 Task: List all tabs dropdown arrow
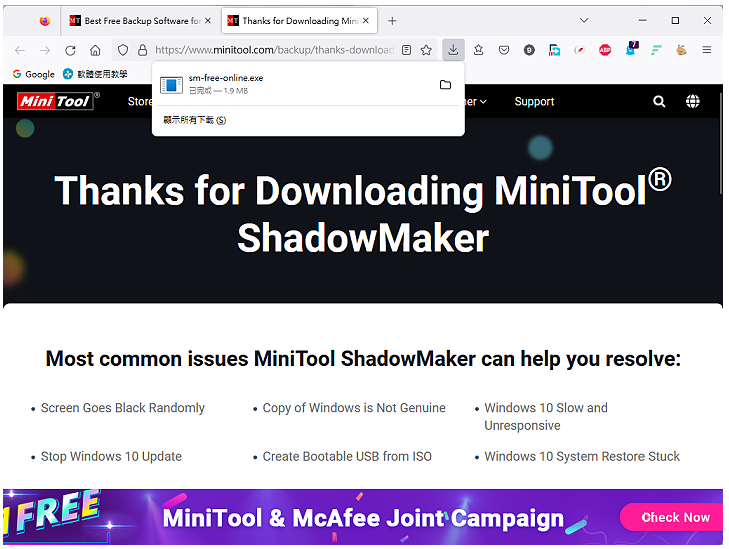pyautogui.click(x=584, y=20)
